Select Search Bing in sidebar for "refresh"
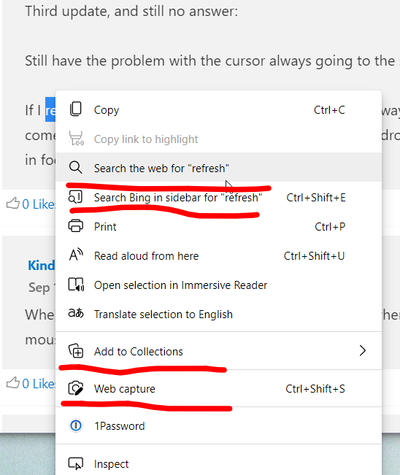This screenshot has height=475, width=400. (x=219, y=197)
